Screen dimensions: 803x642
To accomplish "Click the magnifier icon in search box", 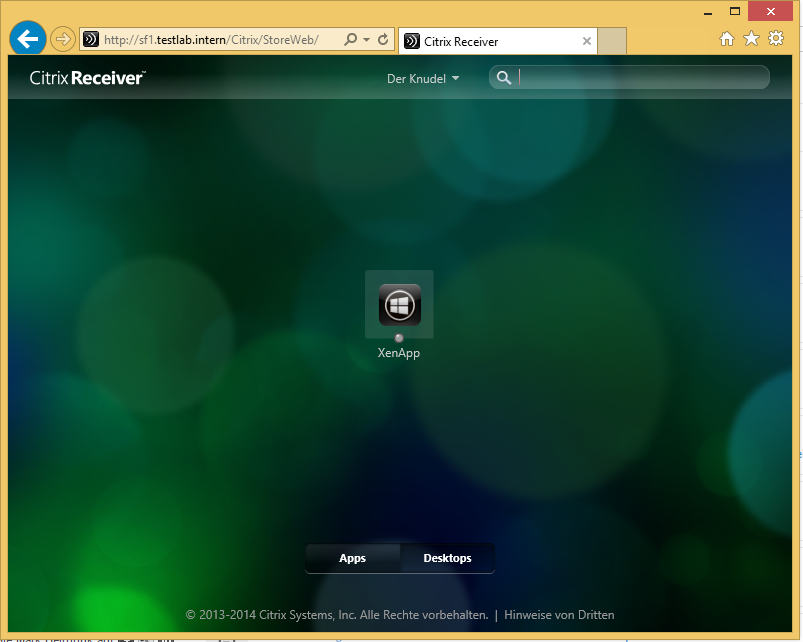I will pos(504,78).
